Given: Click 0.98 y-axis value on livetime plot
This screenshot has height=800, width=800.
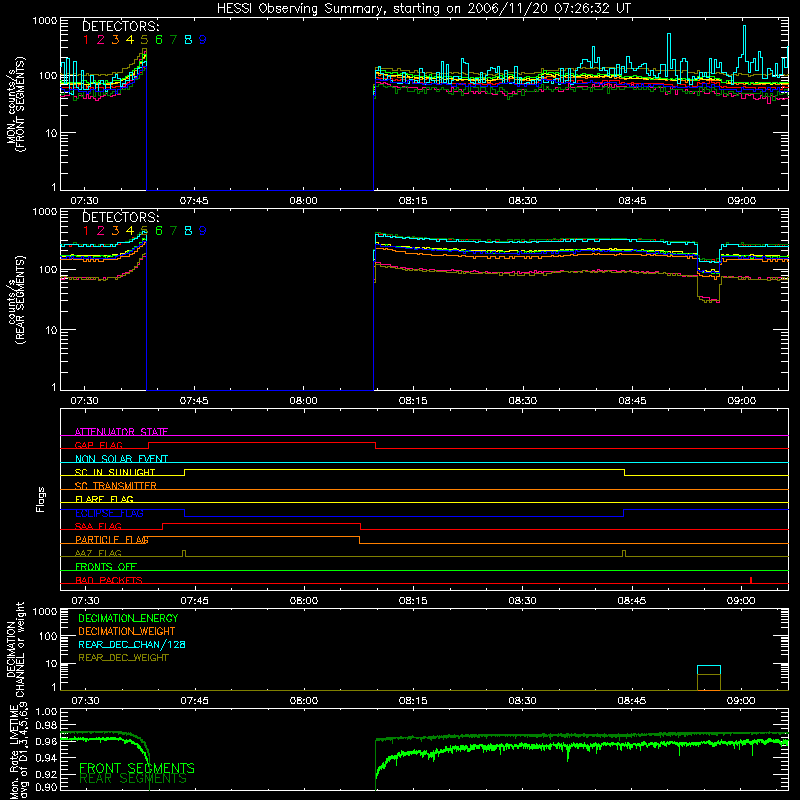Looking at the screenshot, I should click(x=46, y=725).
